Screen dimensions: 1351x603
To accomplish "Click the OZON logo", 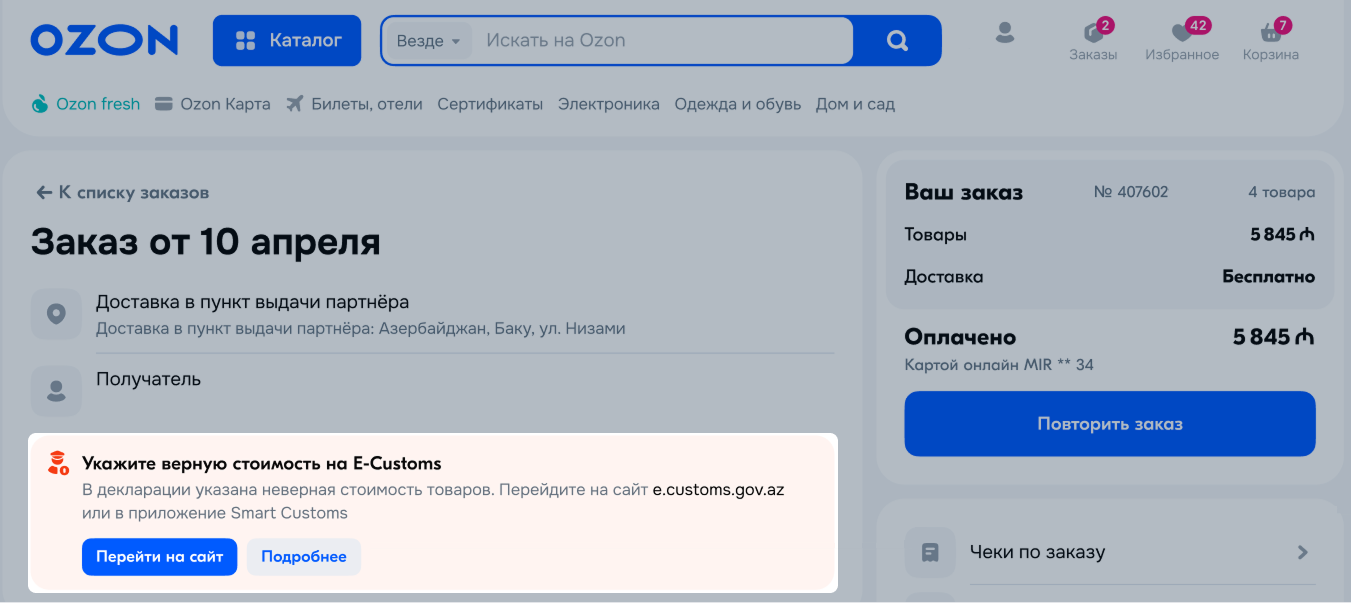I will coord(104,40).
